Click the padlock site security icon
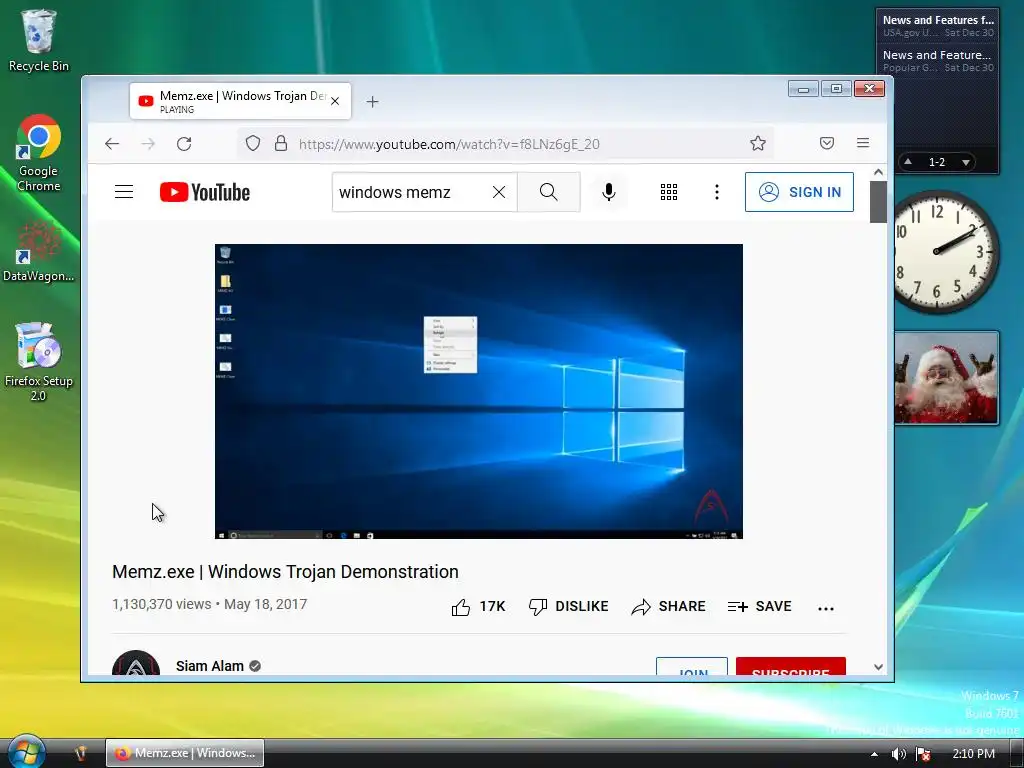 click(x=281, y=144)
